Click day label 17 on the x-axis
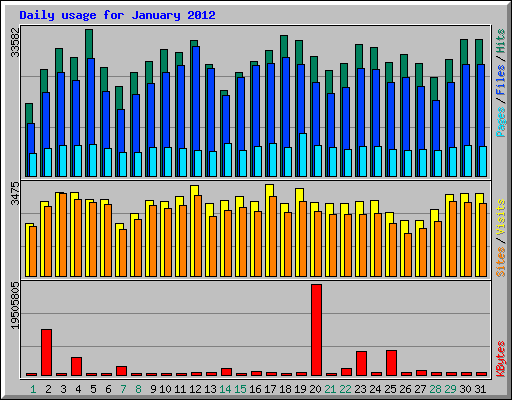 click(x=270, y=389)
